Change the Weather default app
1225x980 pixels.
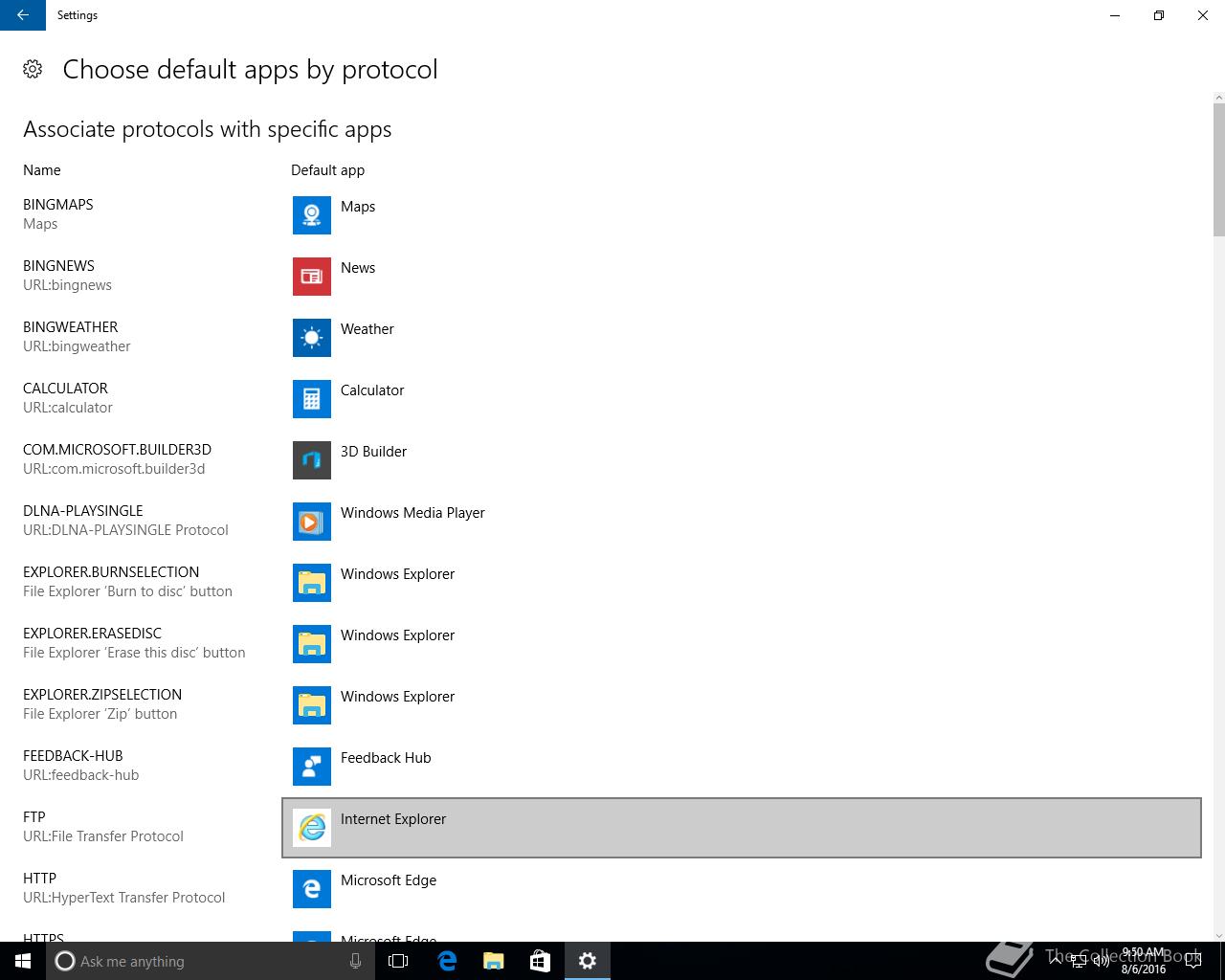pyautogui.click(x=742, y=338)
